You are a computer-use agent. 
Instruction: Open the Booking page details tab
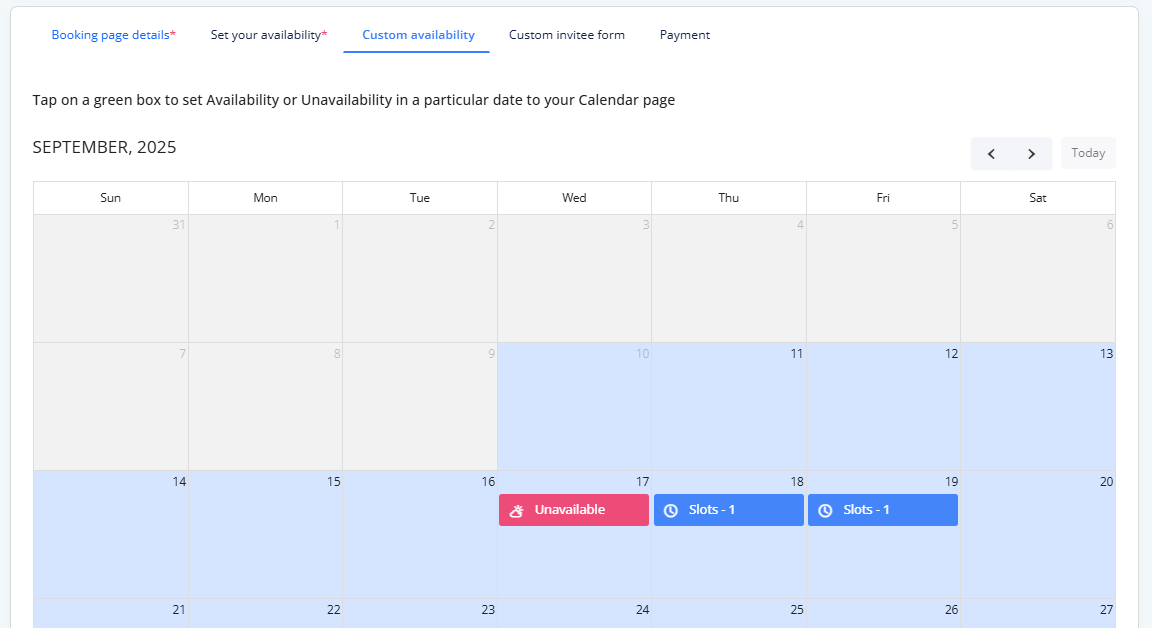[x=113, y=35]
